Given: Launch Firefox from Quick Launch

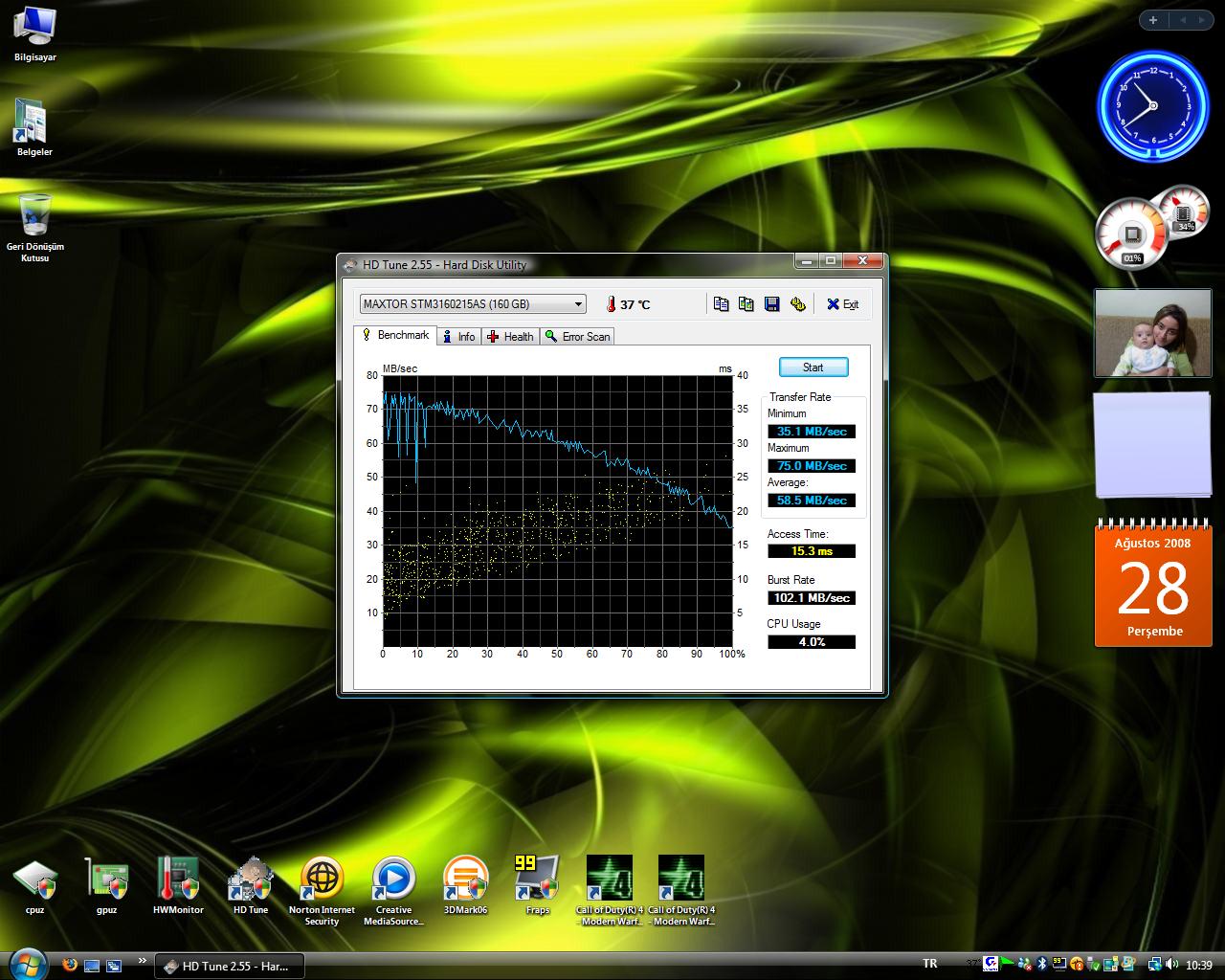Looking at the screenshot, I should click(x=69, y=965).
